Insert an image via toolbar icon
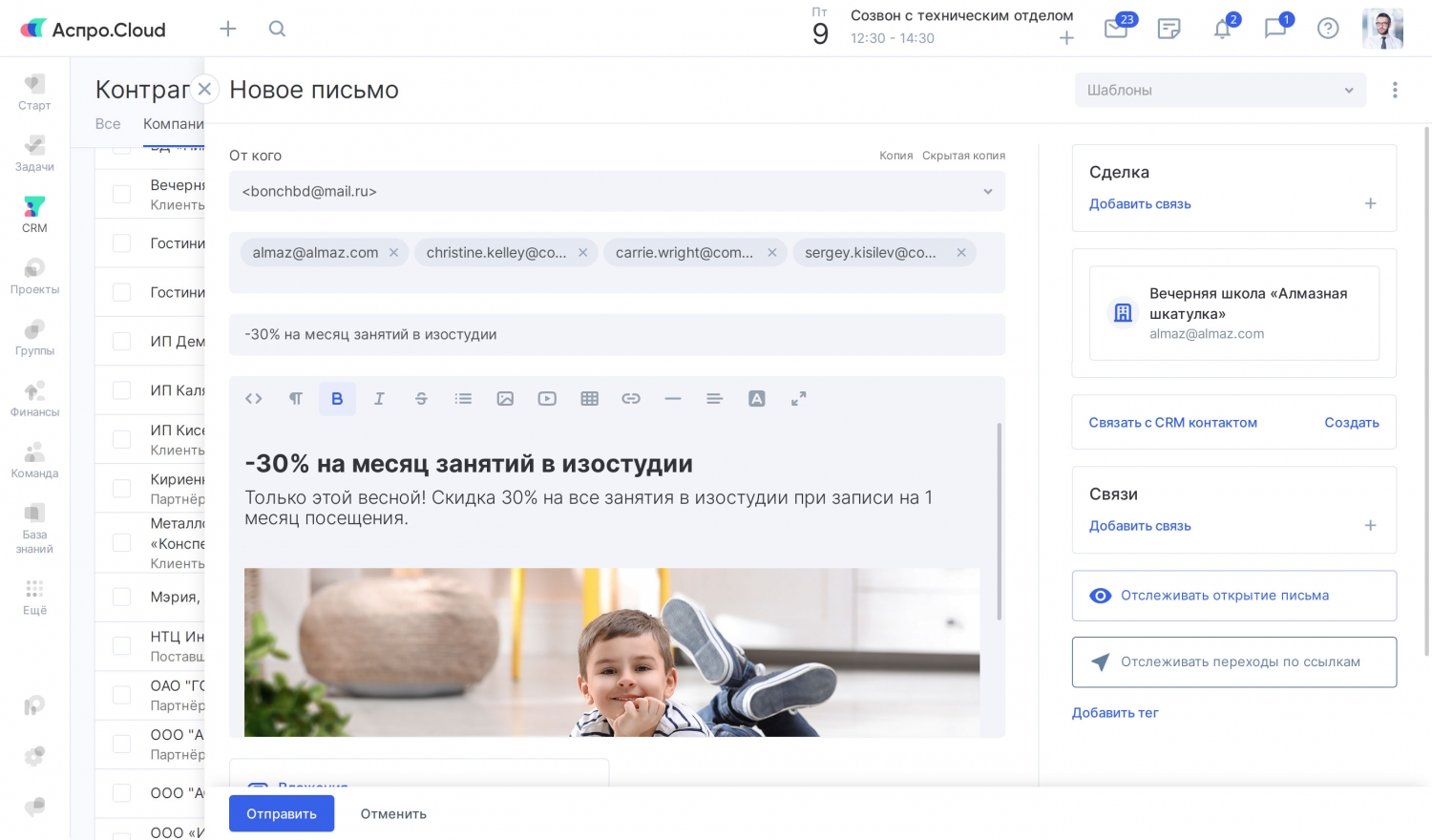1432x840 pixels. [505, 399]
